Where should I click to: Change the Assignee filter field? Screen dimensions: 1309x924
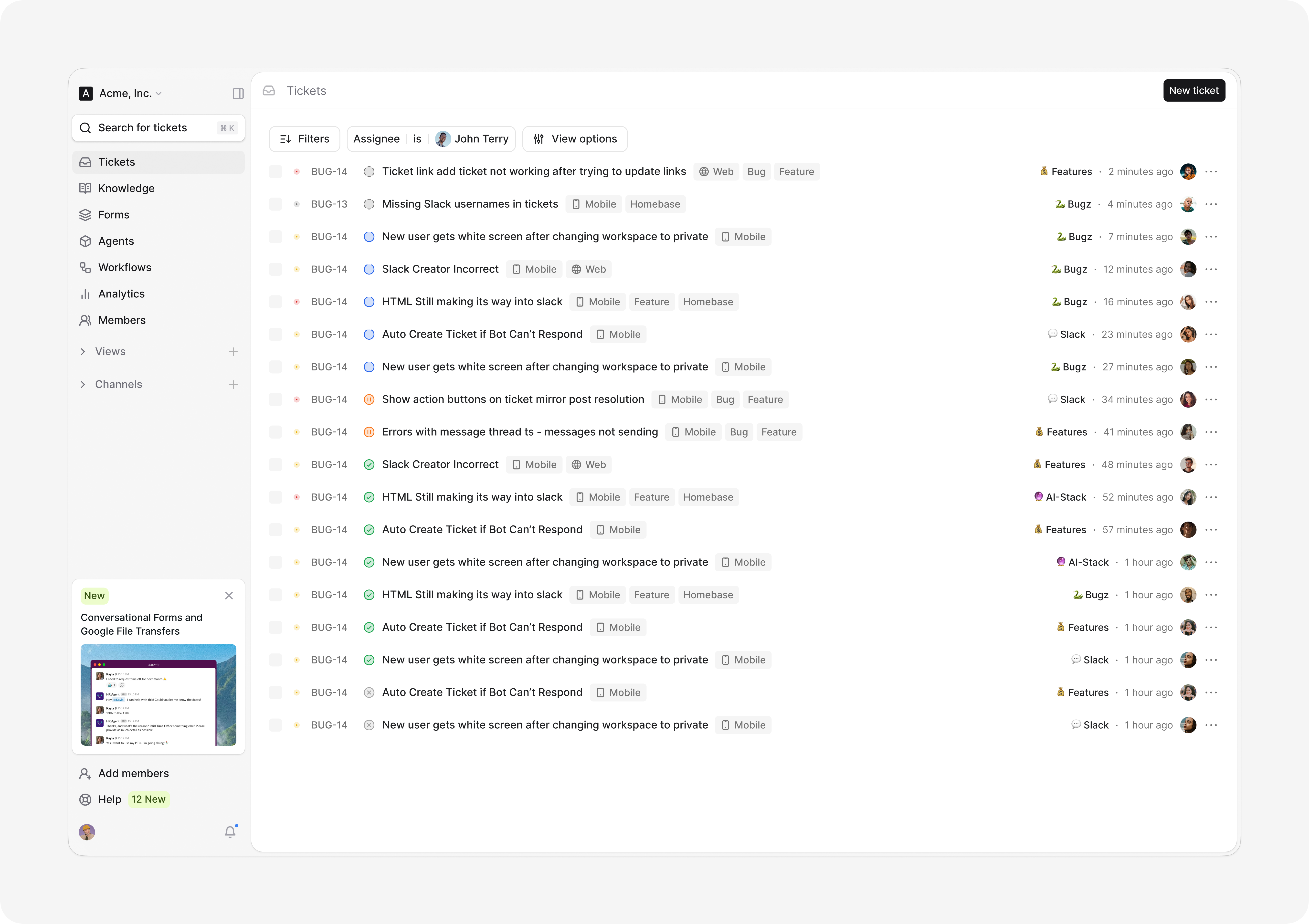(x=376, y=139)
